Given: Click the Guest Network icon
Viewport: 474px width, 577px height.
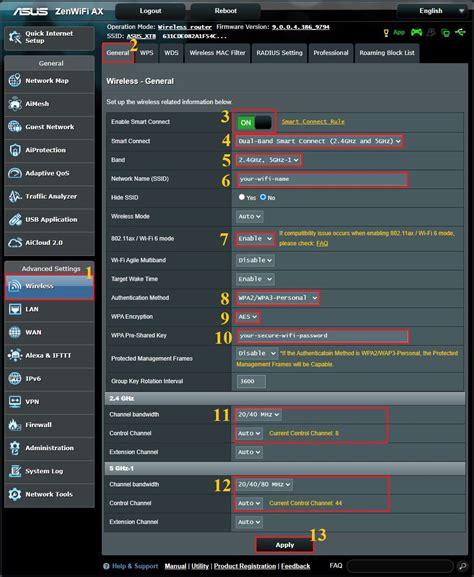Looking at the screenshot, I should (x=15, y=127).
